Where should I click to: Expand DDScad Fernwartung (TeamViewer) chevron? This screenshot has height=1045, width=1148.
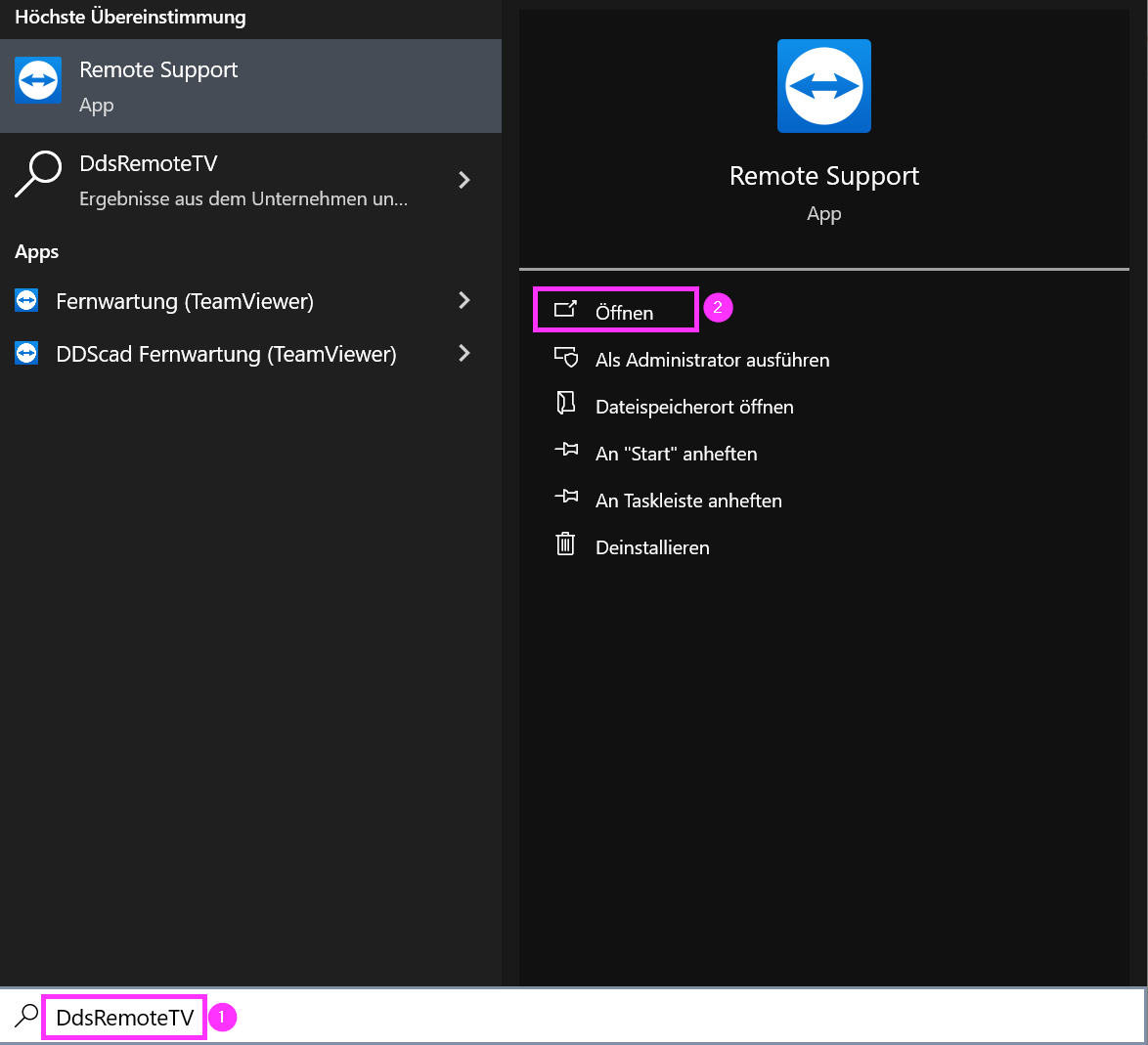[x=464, y=353]
